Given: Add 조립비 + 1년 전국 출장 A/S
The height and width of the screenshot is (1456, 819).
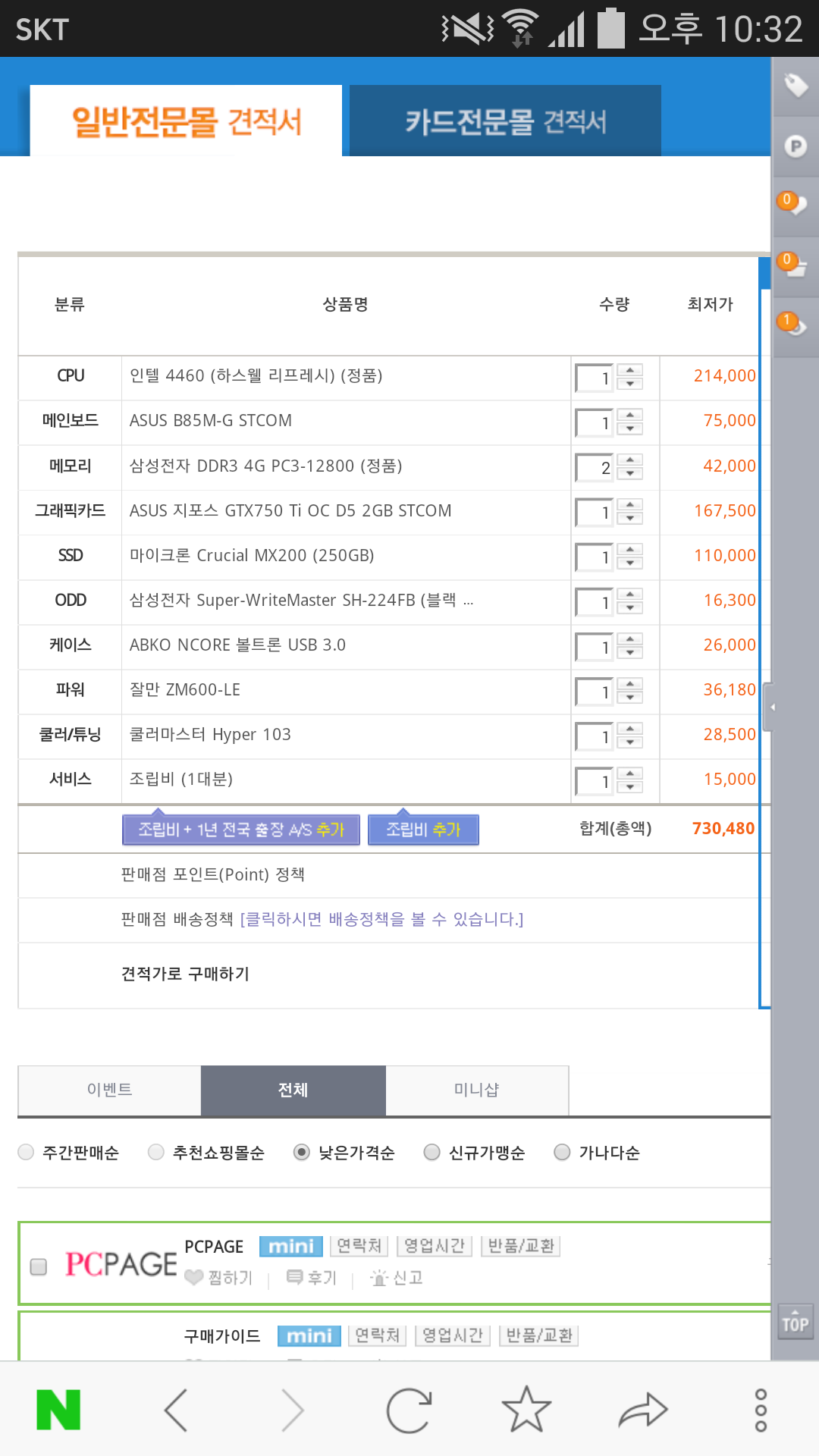Looking at the screenshot, I should tap(241, 829).
